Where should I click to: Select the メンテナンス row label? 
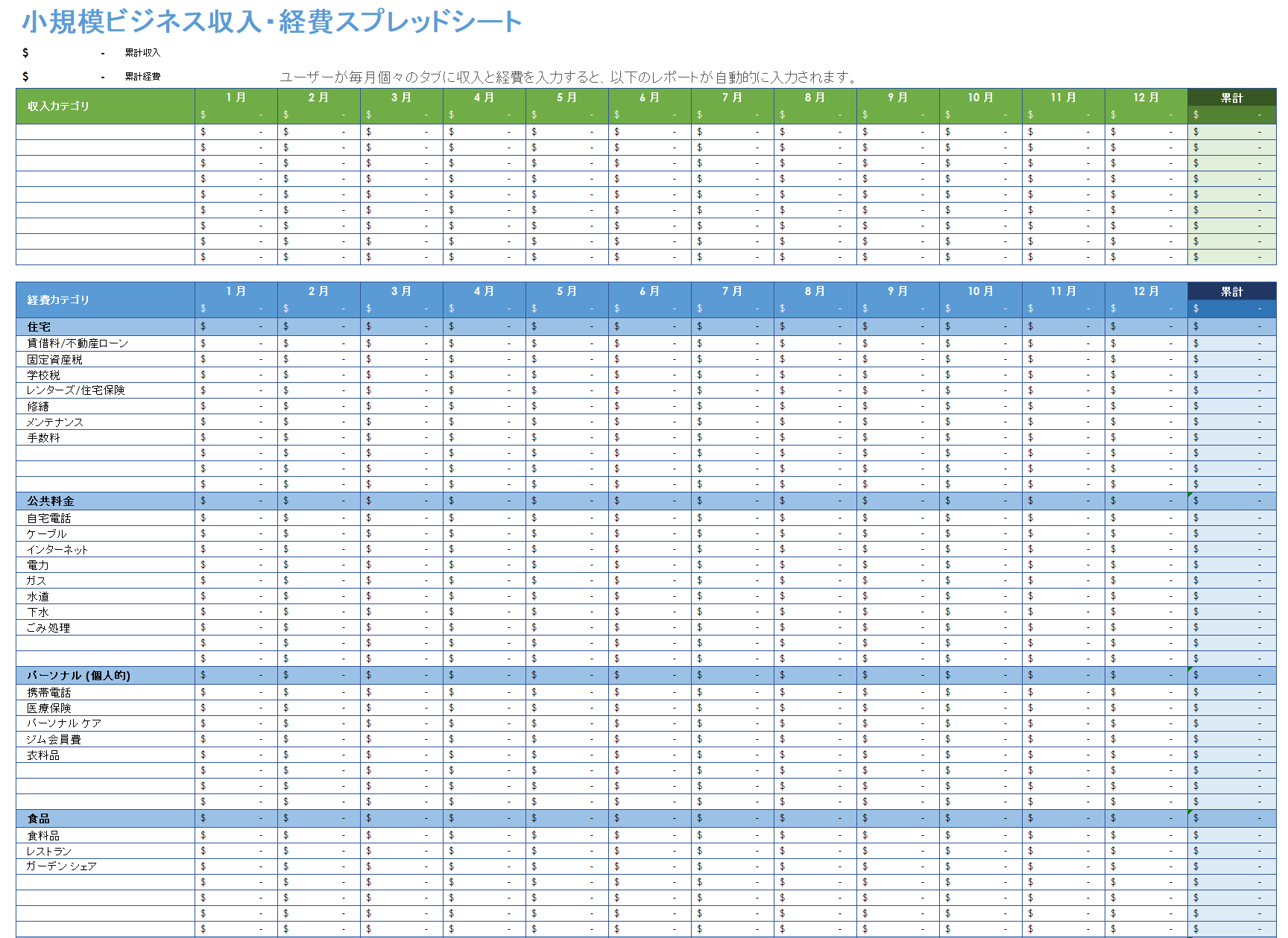(x=54, y=422)
